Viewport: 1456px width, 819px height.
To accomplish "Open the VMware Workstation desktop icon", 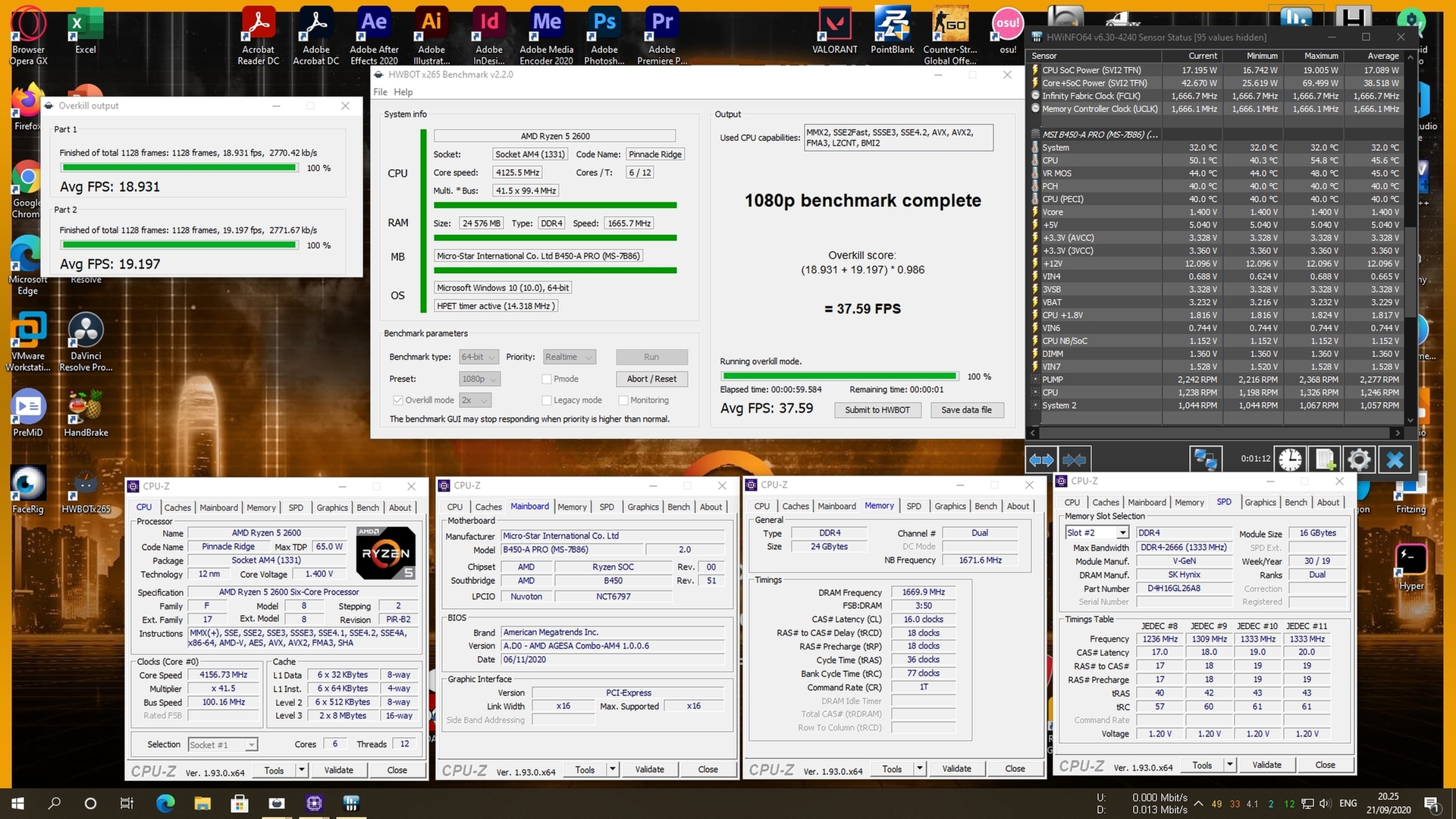I will point(28,341).
